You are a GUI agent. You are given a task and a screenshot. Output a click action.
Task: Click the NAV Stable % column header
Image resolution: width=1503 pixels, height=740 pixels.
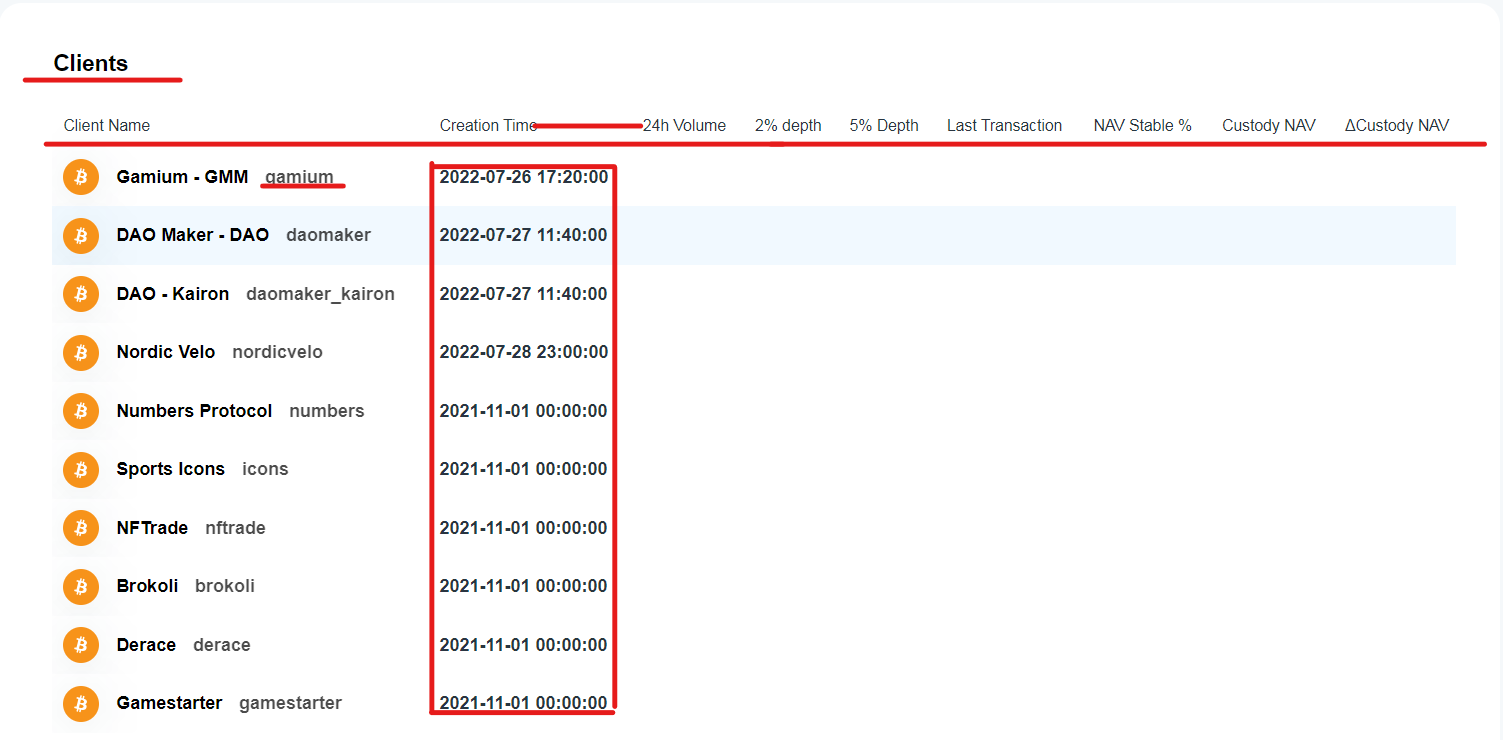pos(1143,125)
